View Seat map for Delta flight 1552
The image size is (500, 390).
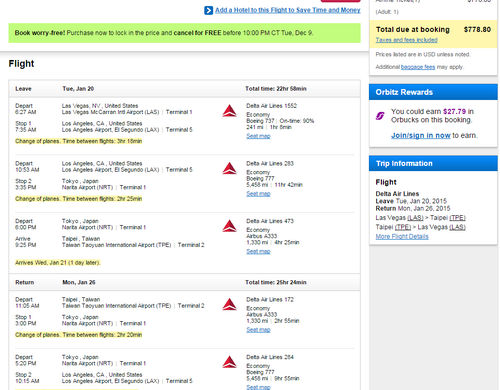(x=258, y=136)
